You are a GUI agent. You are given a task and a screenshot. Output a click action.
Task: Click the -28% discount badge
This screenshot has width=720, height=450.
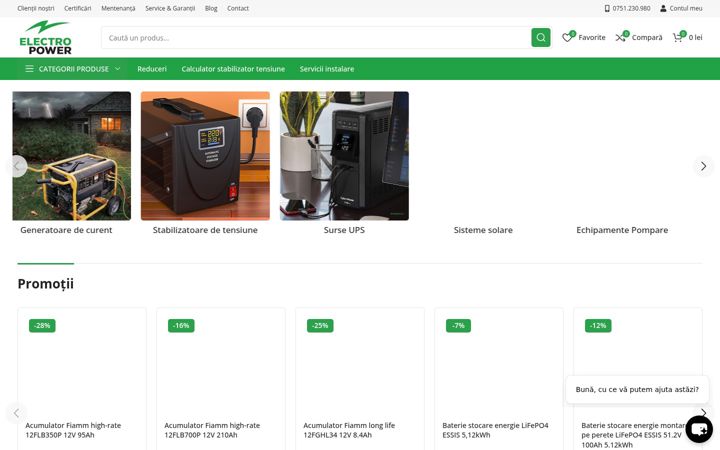pyautogui.click(x=42, y=326)
